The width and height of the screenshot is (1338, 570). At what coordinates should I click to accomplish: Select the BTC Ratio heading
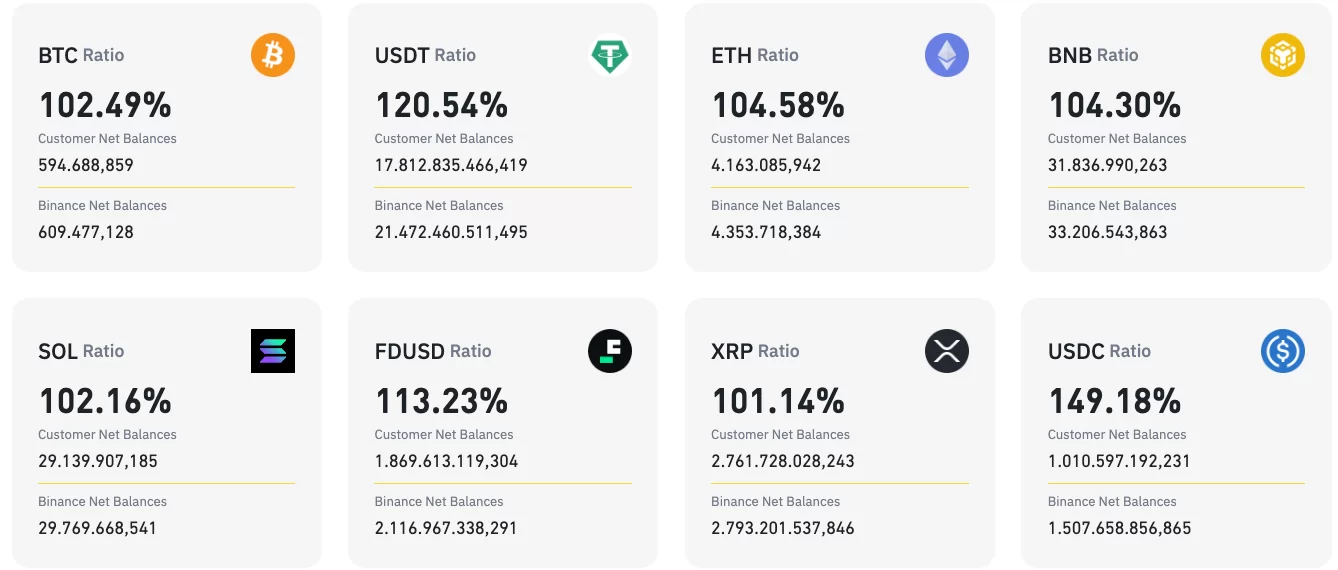click(81, 55)
